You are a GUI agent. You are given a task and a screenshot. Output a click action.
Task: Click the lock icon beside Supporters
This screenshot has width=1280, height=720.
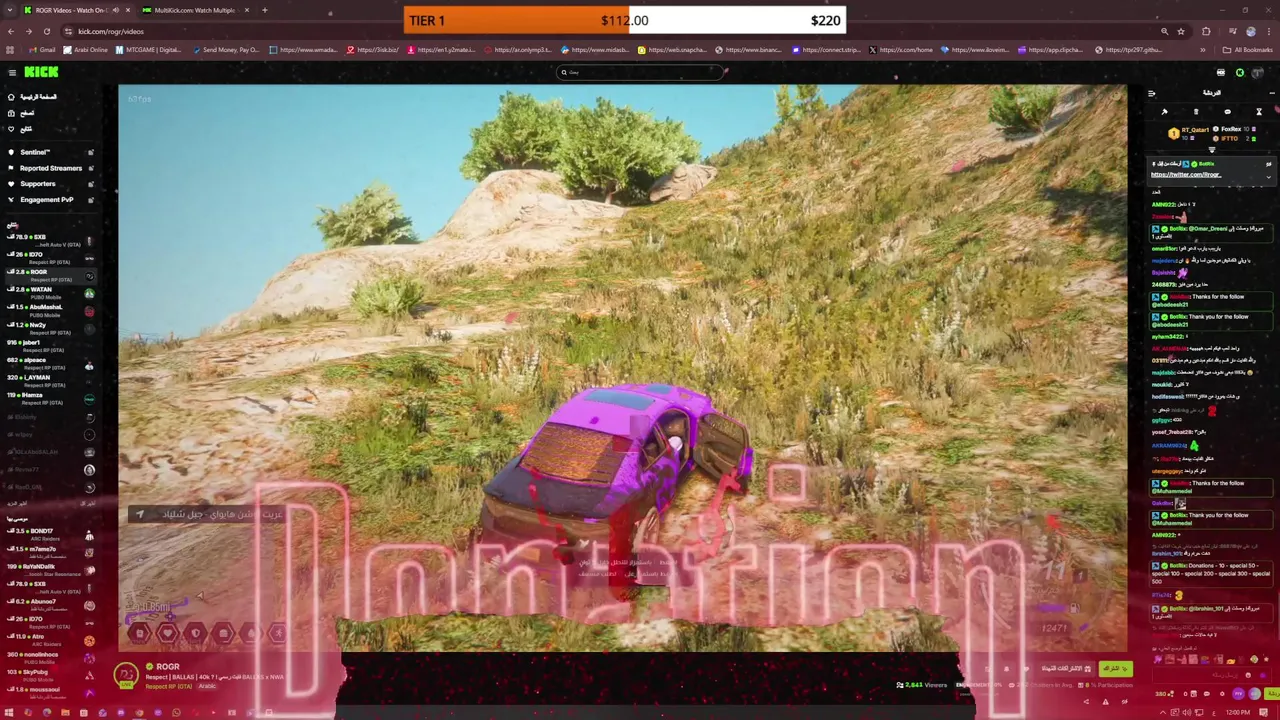(90, 184)
